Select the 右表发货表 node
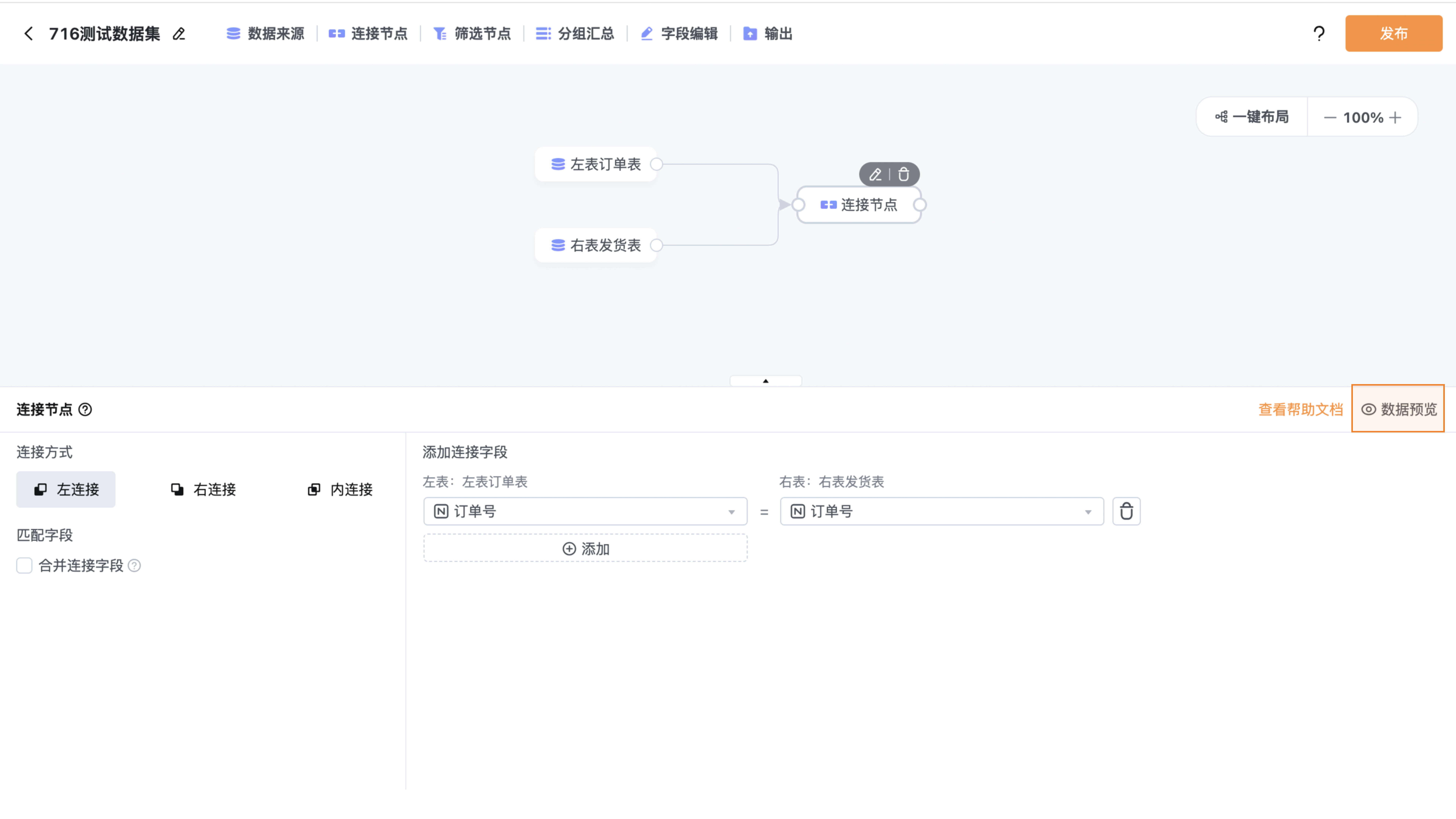Image resolution: width=1456 pixels, height=819 pixels. 596,245
